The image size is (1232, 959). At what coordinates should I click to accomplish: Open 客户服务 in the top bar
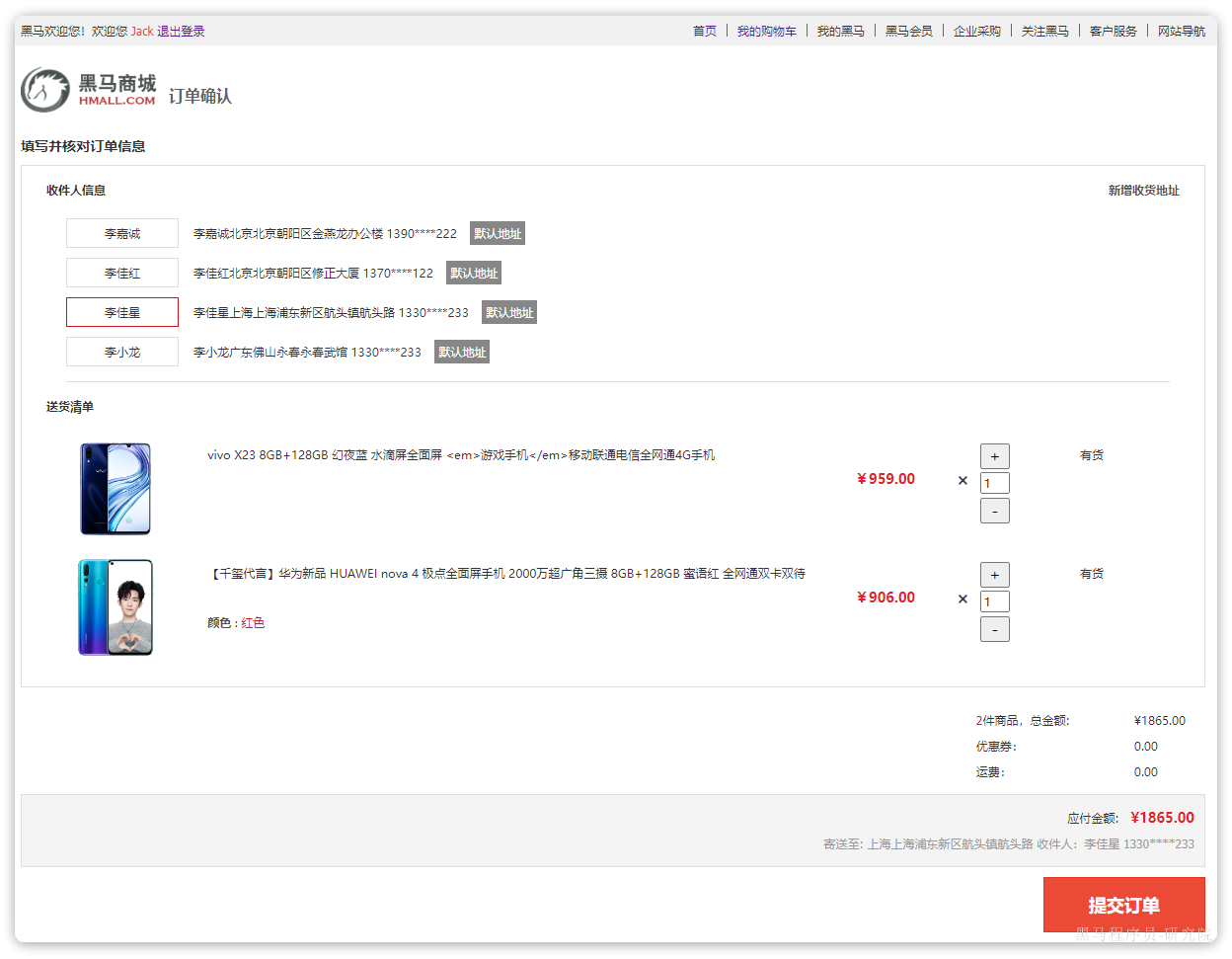(1113, 32)
